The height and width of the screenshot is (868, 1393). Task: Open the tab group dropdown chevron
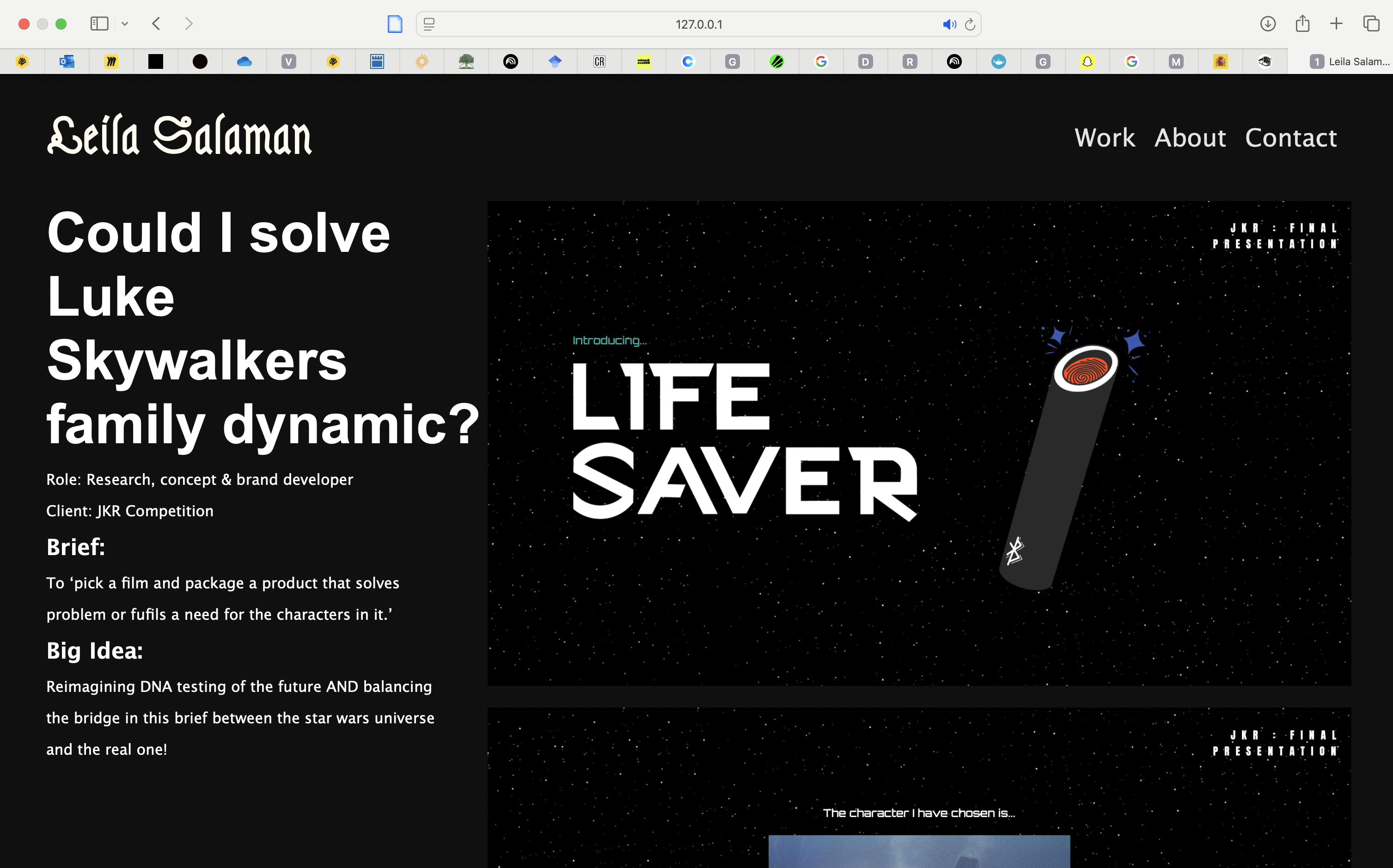(x=124, y=24)
